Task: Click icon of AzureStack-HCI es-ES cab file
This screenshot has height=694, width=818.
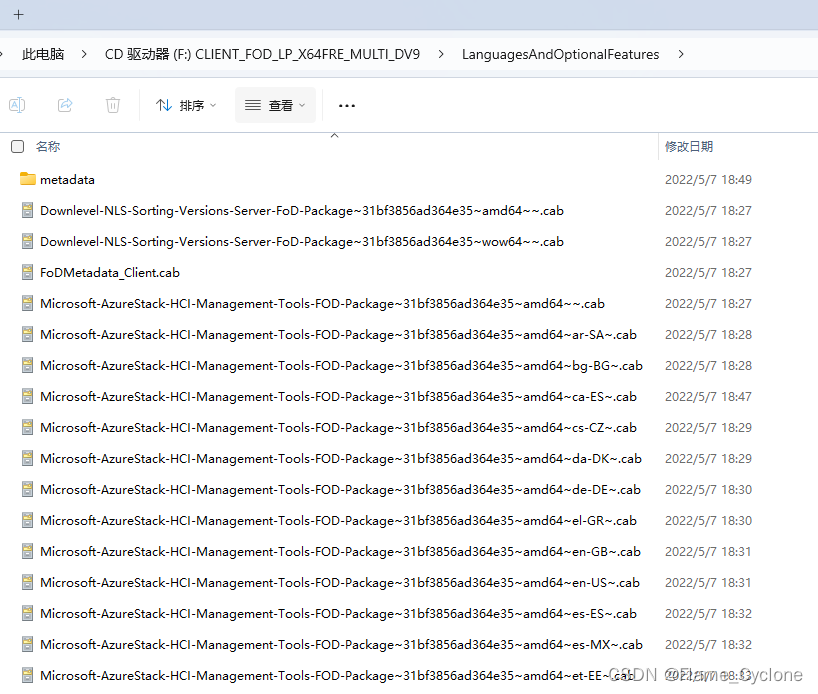Action: (x=28, y=613)
